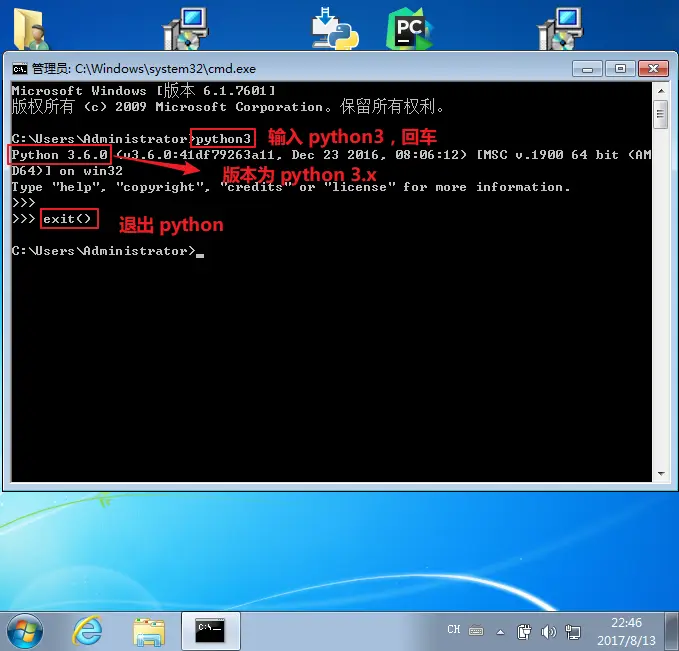Click the scrollbar down arrow
The height and width of the screenshot is (651, 679).
point(661,474)
